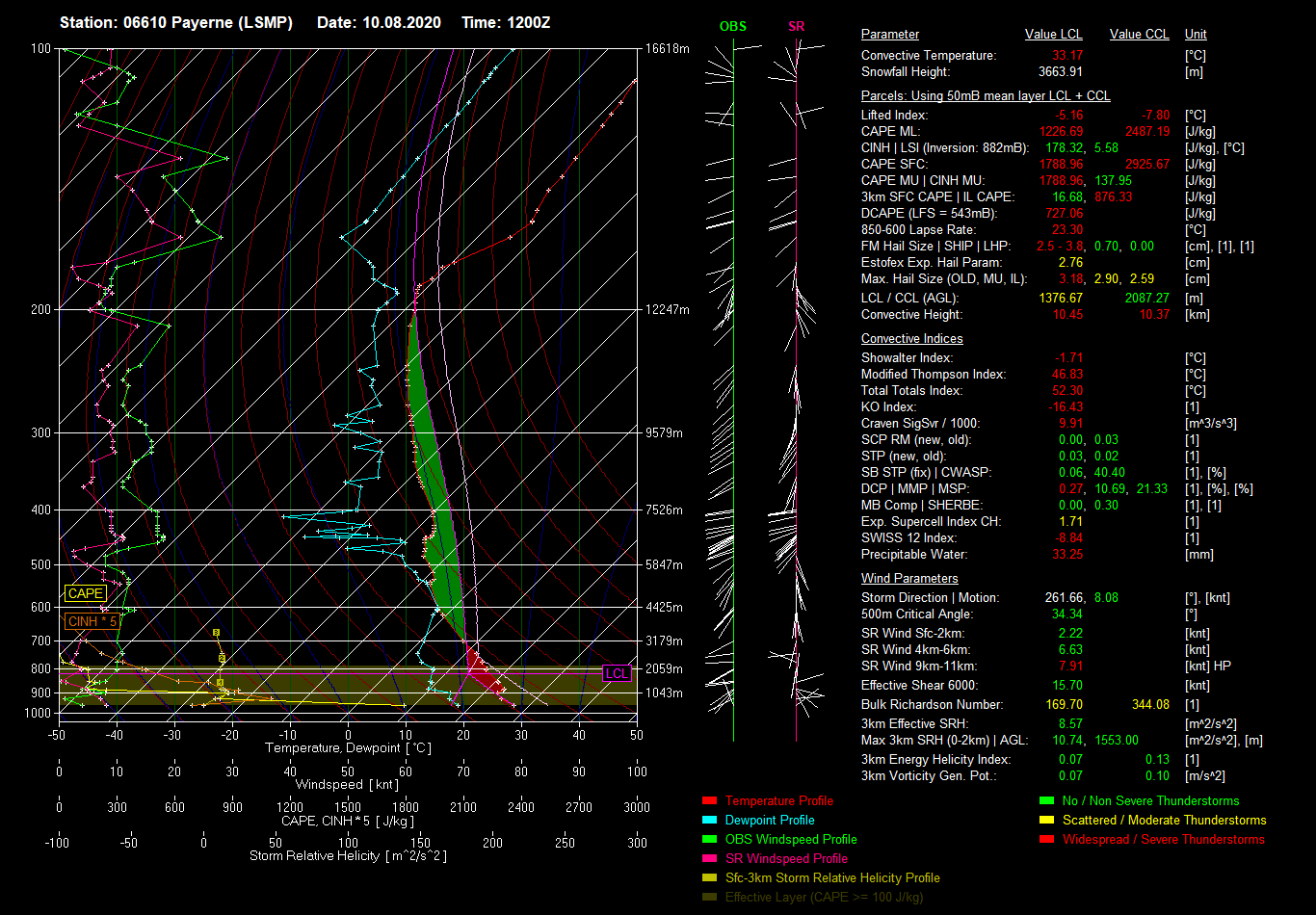The width and height of the screenshot is (1316, 915).
Task: Click the Sfc-3km Storm Relative Helicity swatch
Action: [709, 878]
